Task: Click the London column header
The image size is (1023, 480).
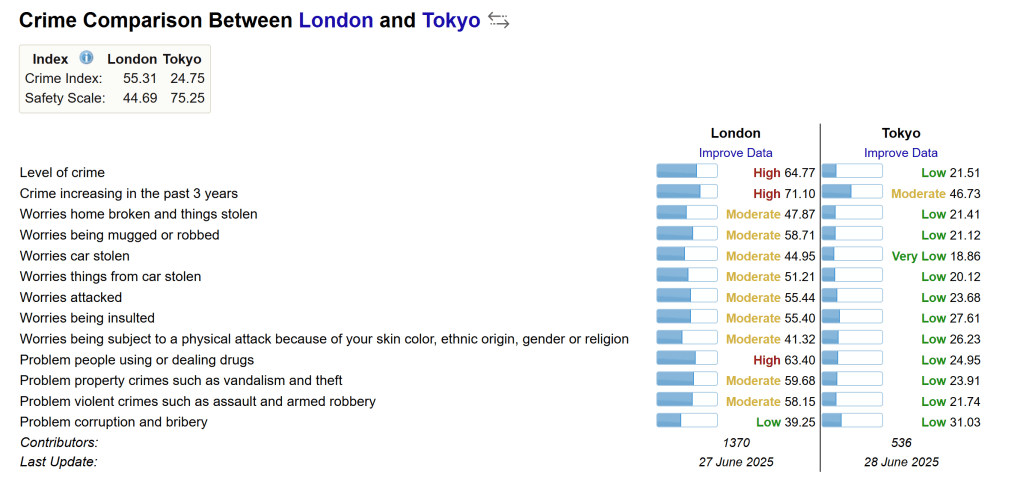Action: click(735, 133)
